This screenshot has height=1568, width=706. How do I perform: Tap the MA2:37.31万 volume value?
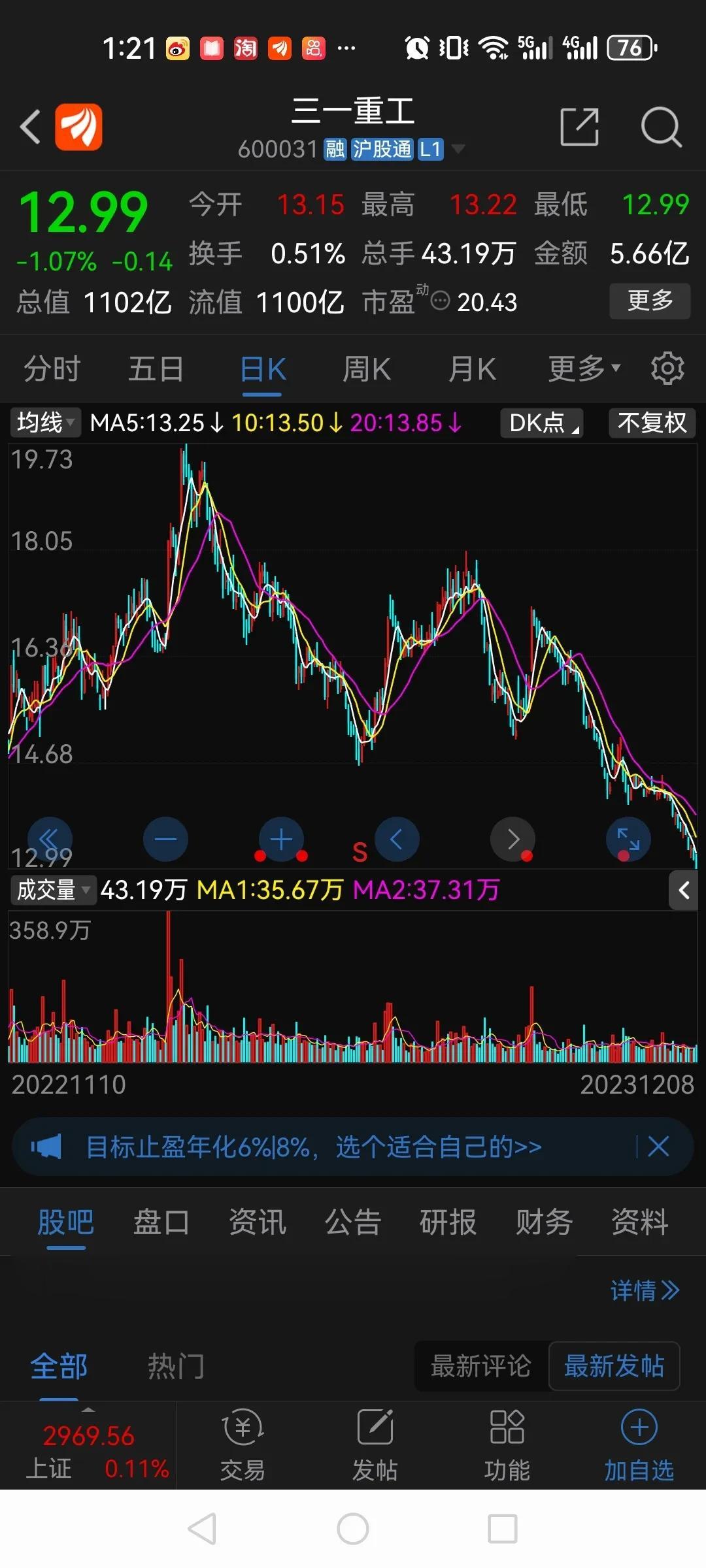click(426, 890)
